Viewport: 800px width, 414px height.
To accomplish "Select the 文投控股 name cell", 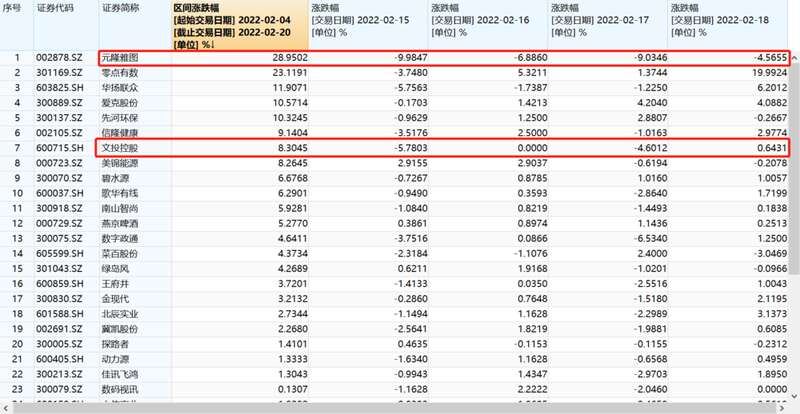I will 120,148.
